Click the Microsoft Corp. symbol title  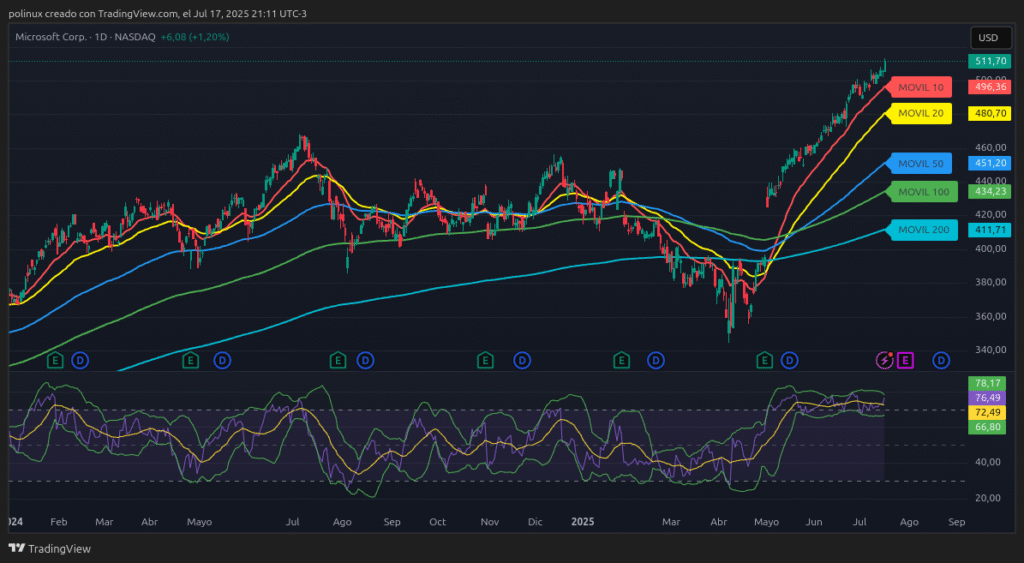pyautogui.click(x=55, y=37)
